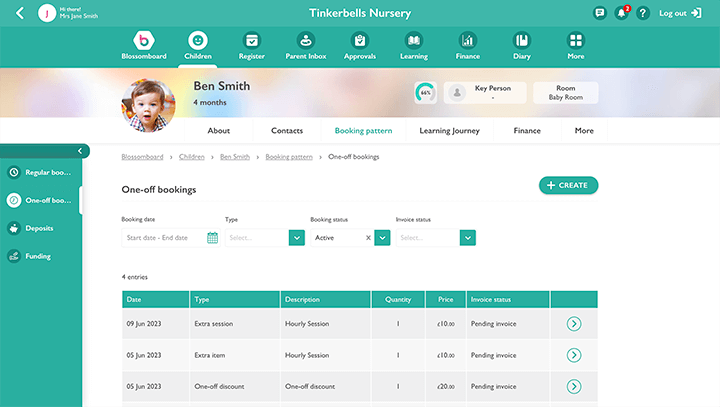The width and height of the screenshot is (720, 407).
Task: Create a new one-off booking
Action: pyautogui.click(x=568, y=185)
